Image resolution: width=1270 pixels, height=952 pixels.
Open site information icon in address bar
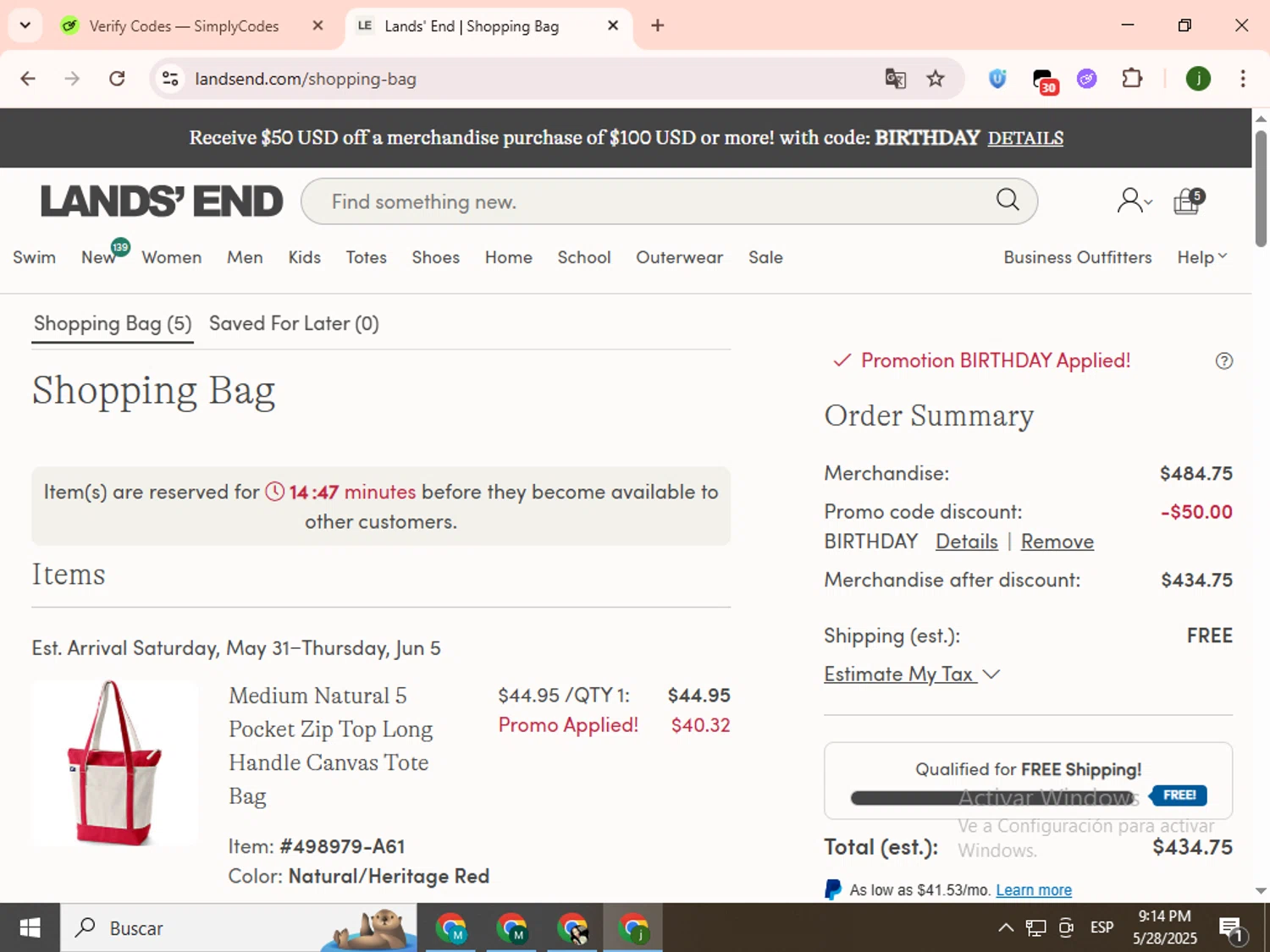tap(170, 79)
